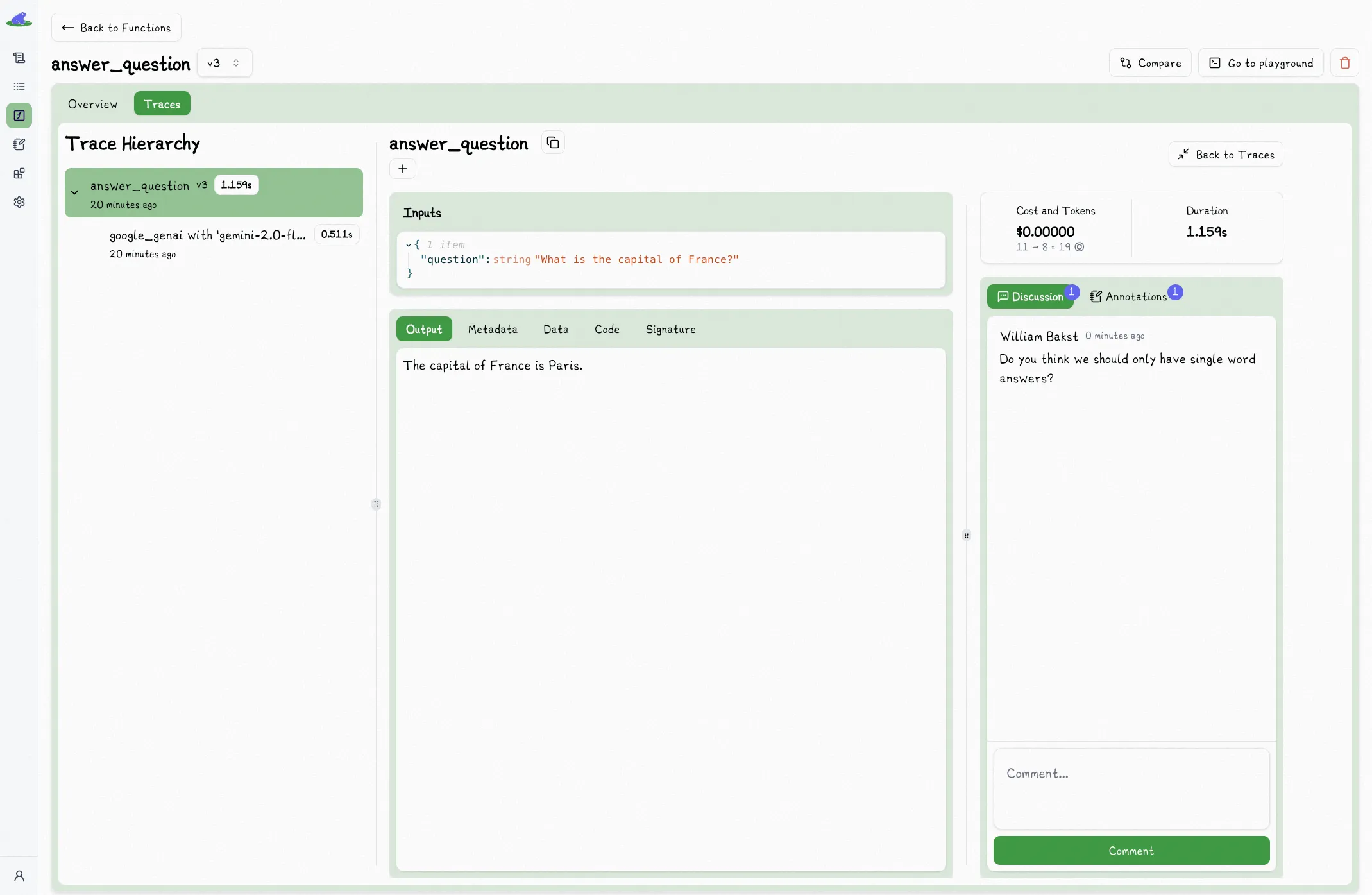This screenshot has width=1372, height=895.
Task: Click the red trash delete icon
Action: click(1344, 63)
